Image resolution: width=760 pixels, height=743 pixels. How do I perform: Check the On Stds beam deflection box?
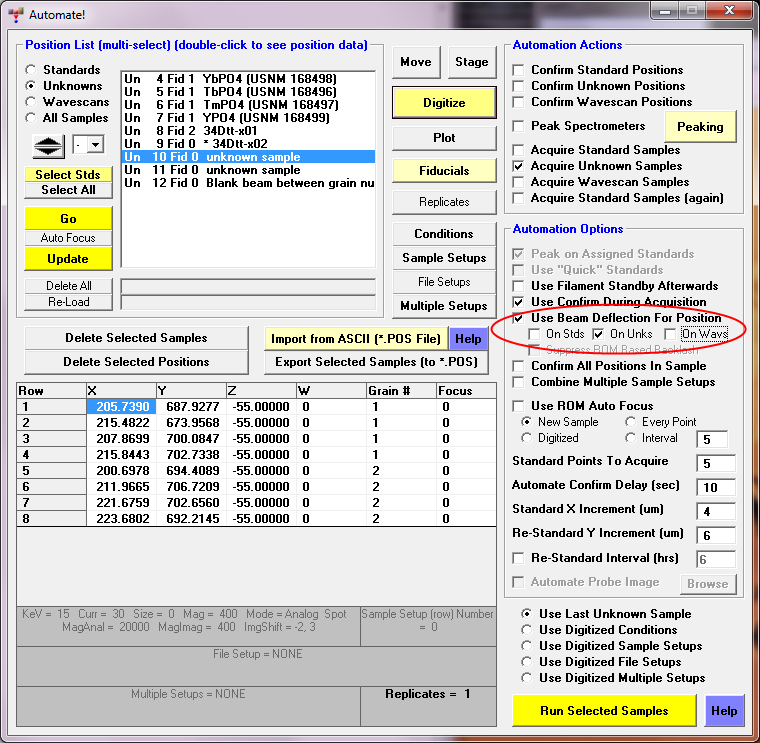point(536,334)
